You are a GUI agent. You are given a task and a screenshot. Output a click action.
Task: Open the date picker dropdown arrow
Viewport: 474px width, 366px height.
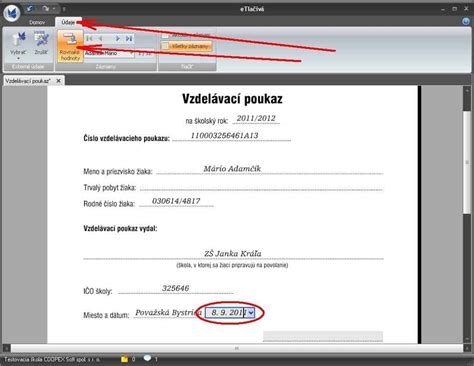(251, 313)
